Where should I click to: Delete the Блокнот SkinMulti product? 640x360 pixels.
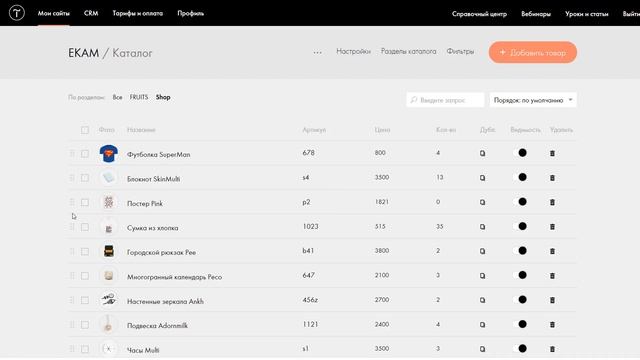point(552,178)
